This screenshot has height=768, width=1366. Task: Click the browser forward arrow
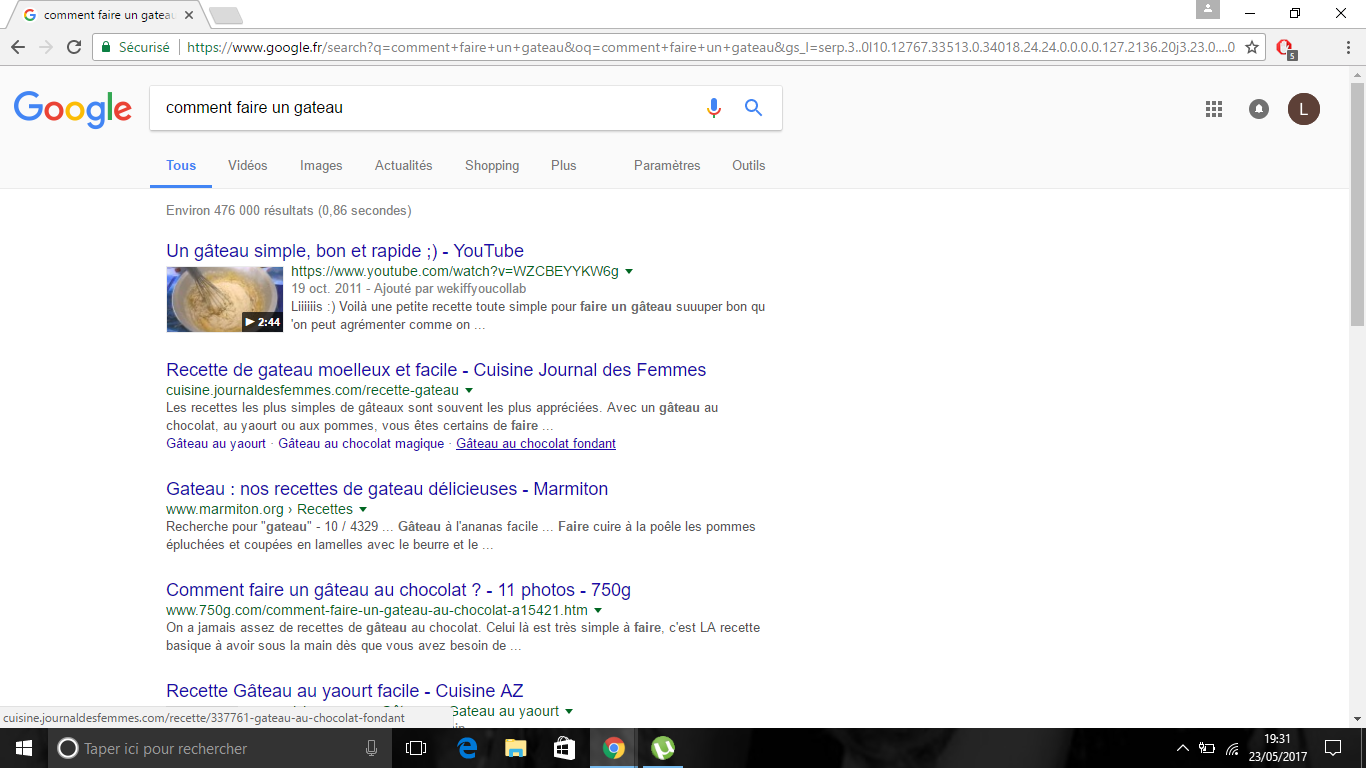(46, 47)
